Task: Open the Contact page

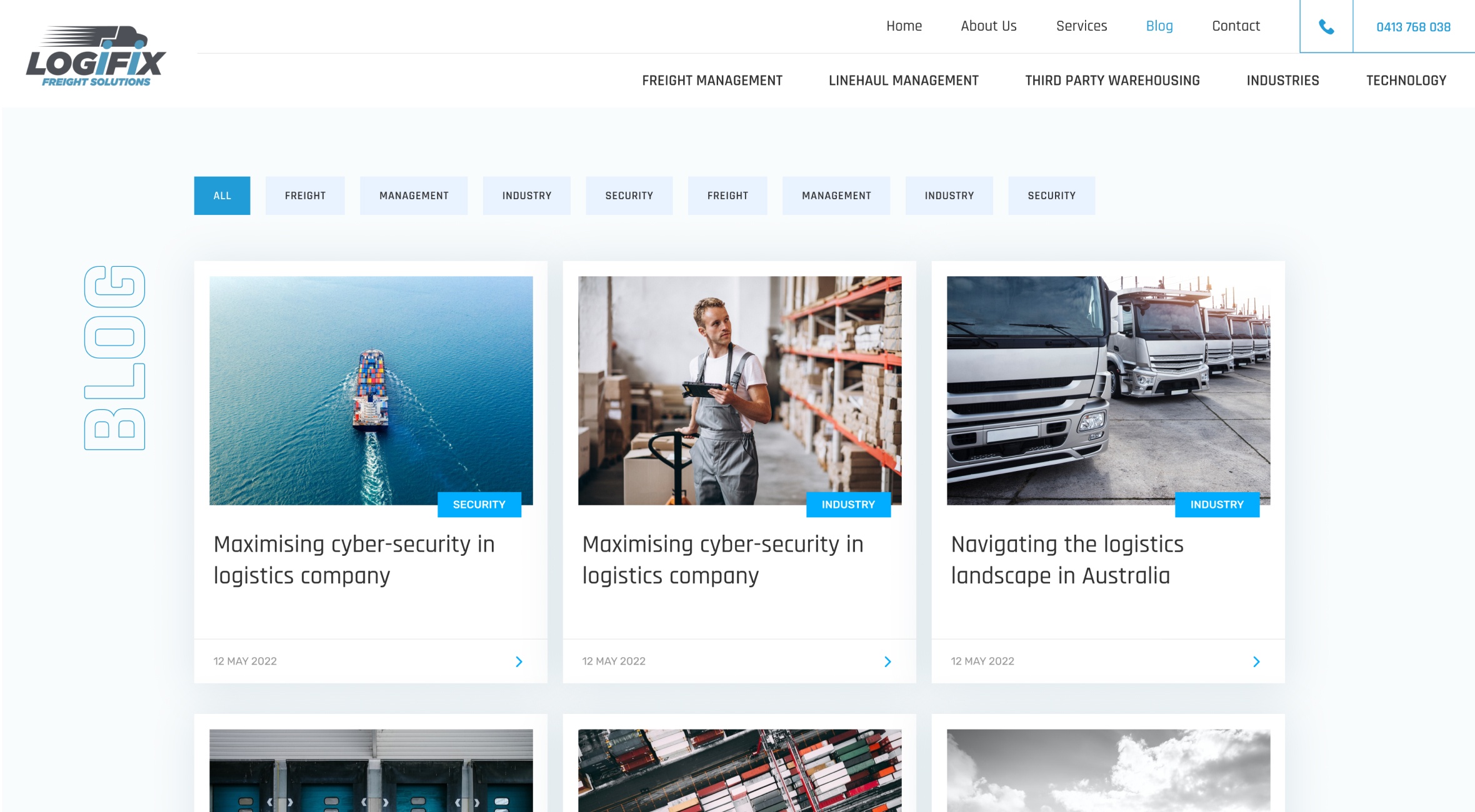Action: pyautogui.click(x=1236, y=26)
